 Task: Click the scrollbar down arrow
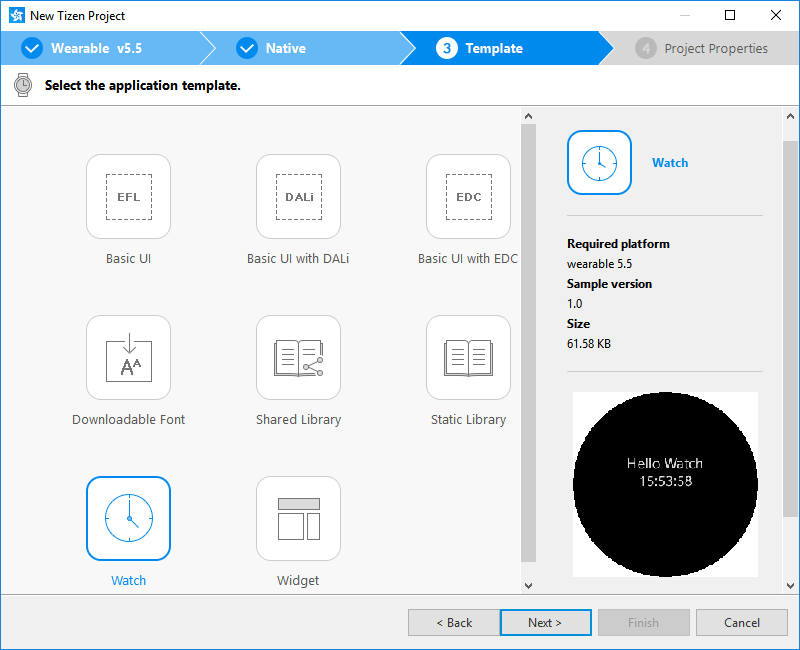[528, 585]
